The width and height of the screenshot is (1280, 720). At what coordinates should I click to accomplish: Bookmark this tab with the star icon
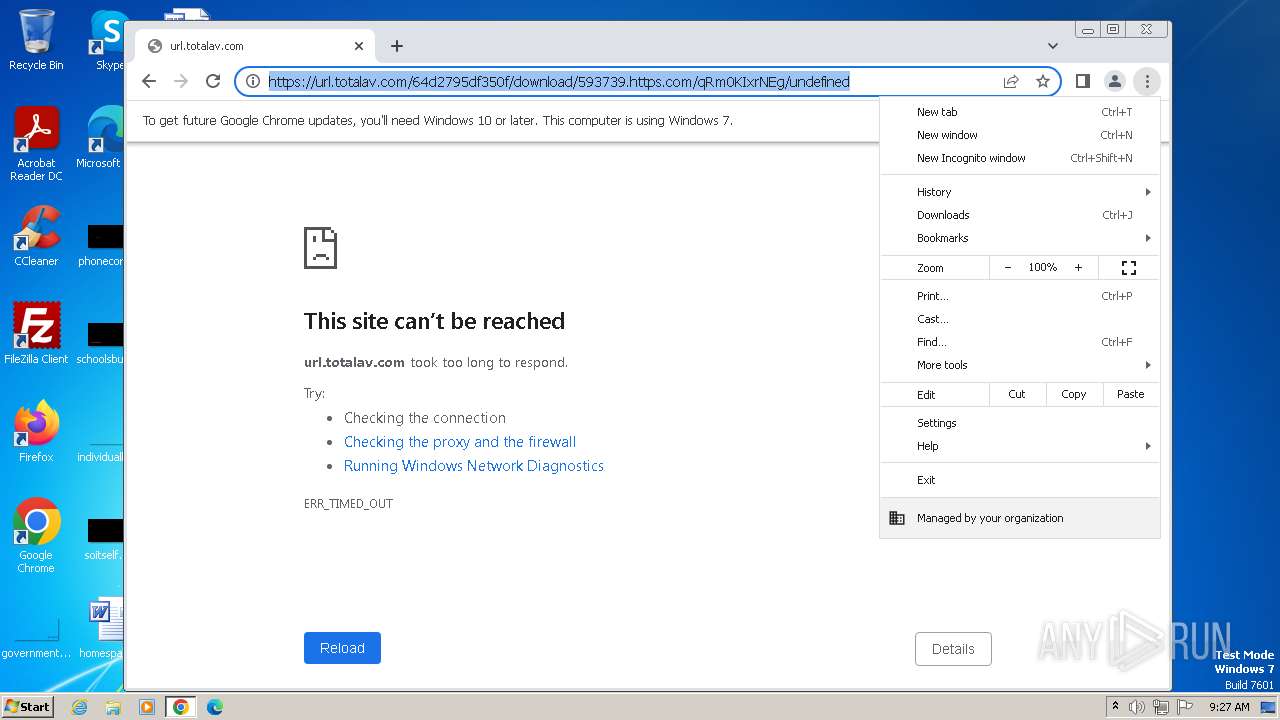click(1043, 81)
